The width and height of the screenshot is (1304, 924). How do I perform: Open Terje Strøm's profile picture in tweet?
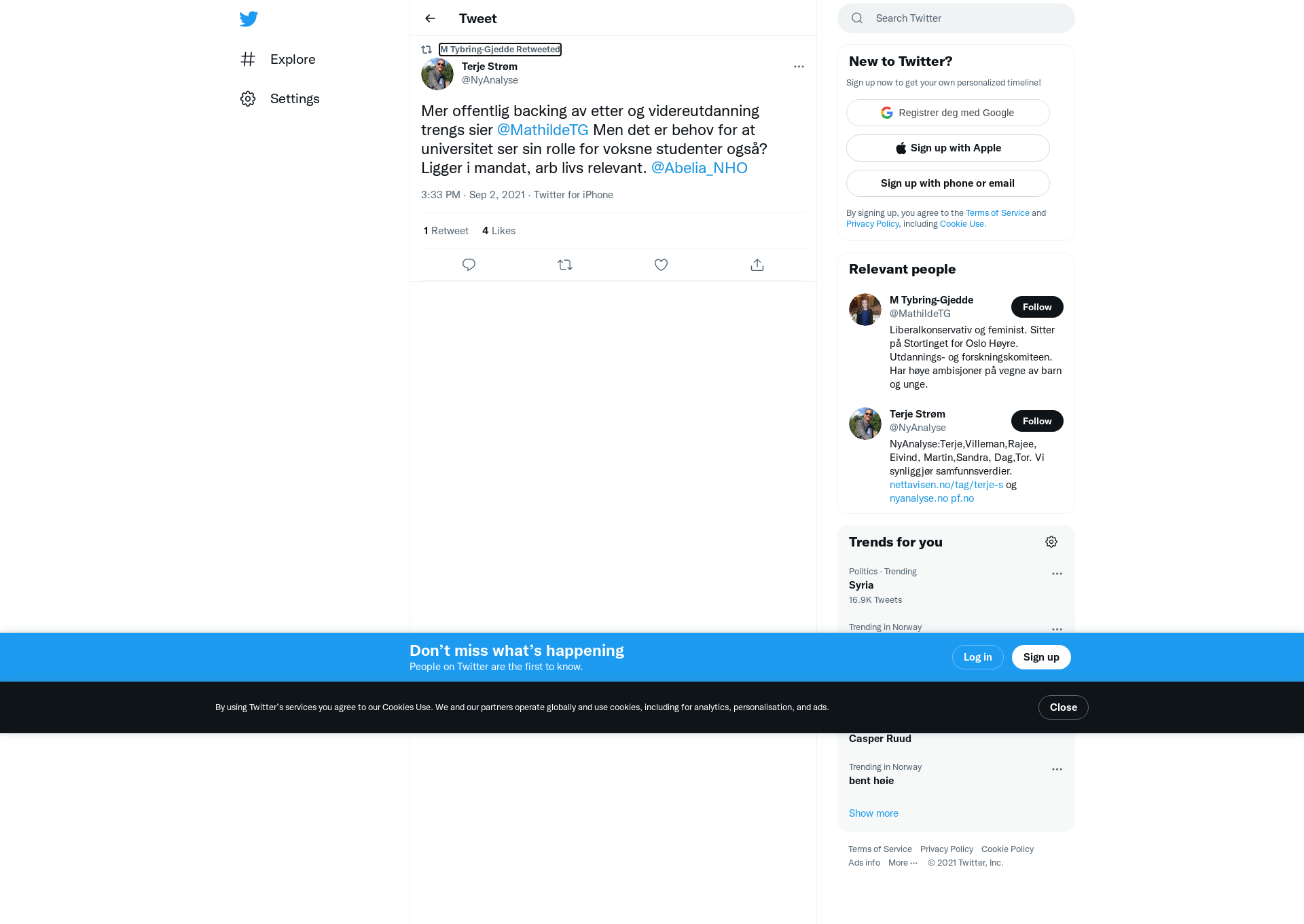coord(437,74)
